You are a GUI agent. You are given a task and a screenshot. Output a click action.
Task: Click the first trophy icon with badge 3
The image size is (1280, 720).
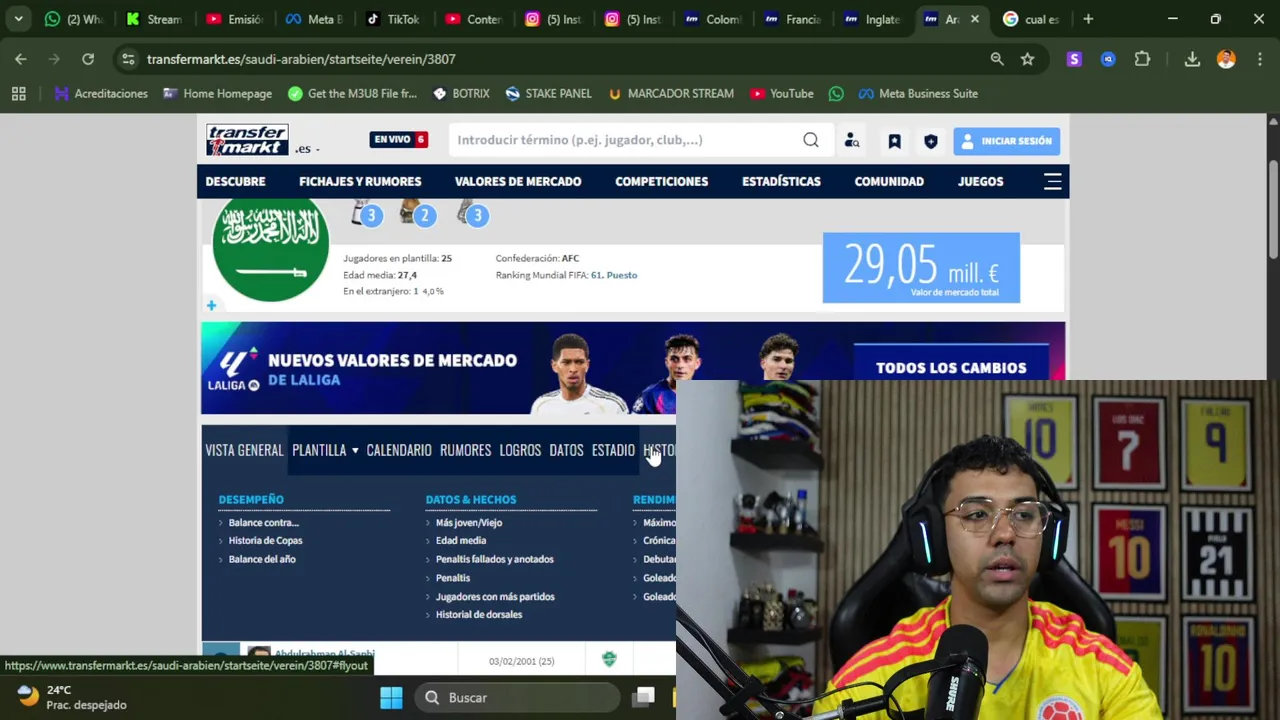pos(364,213)
